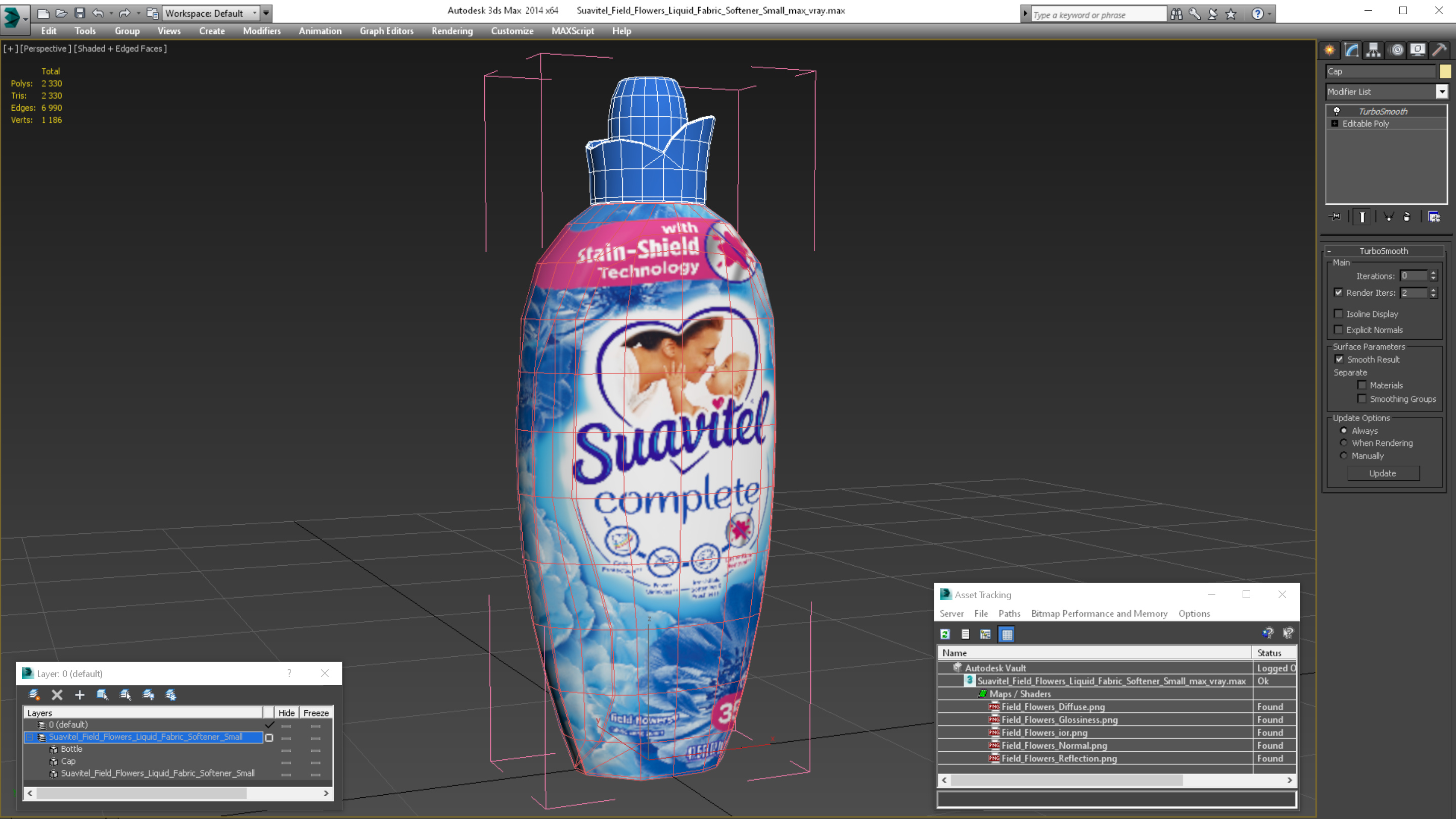Click Select Highlighted Objects and Layers icon
This screenshot has height=819, width=1456.
[102, 695]
